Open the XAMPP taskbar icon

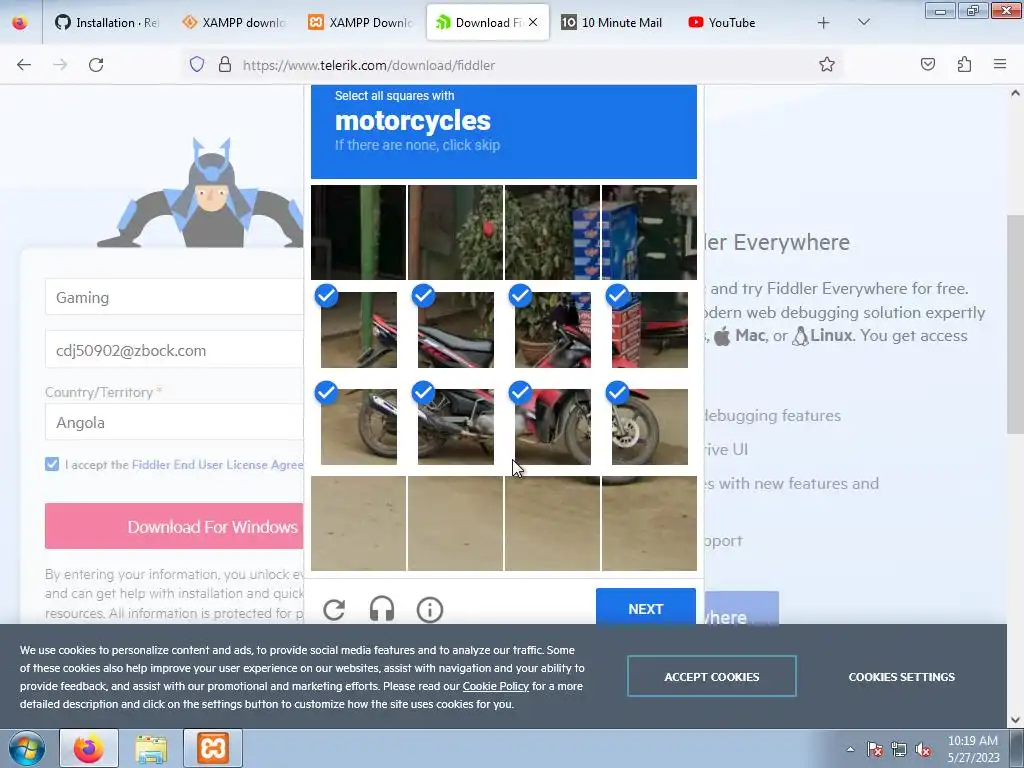pos(213,748)
